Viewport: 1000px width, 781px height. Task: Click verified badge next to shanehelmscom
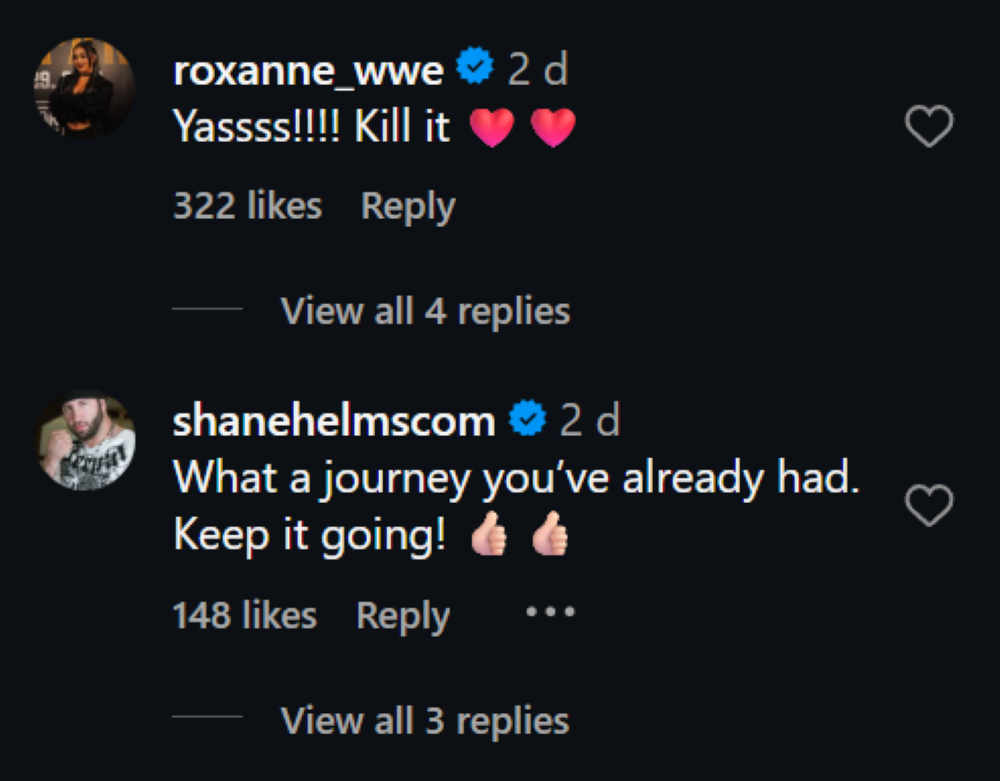click(x=527, y=420)
